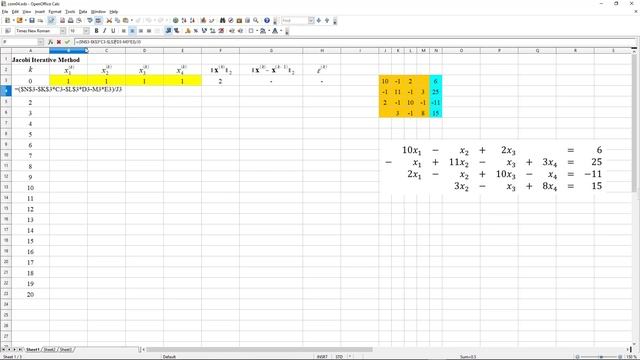640x360 pixels.
Task: Click the zoom slider in status bar
Action: pyautogui.click(x=600, y=357)
